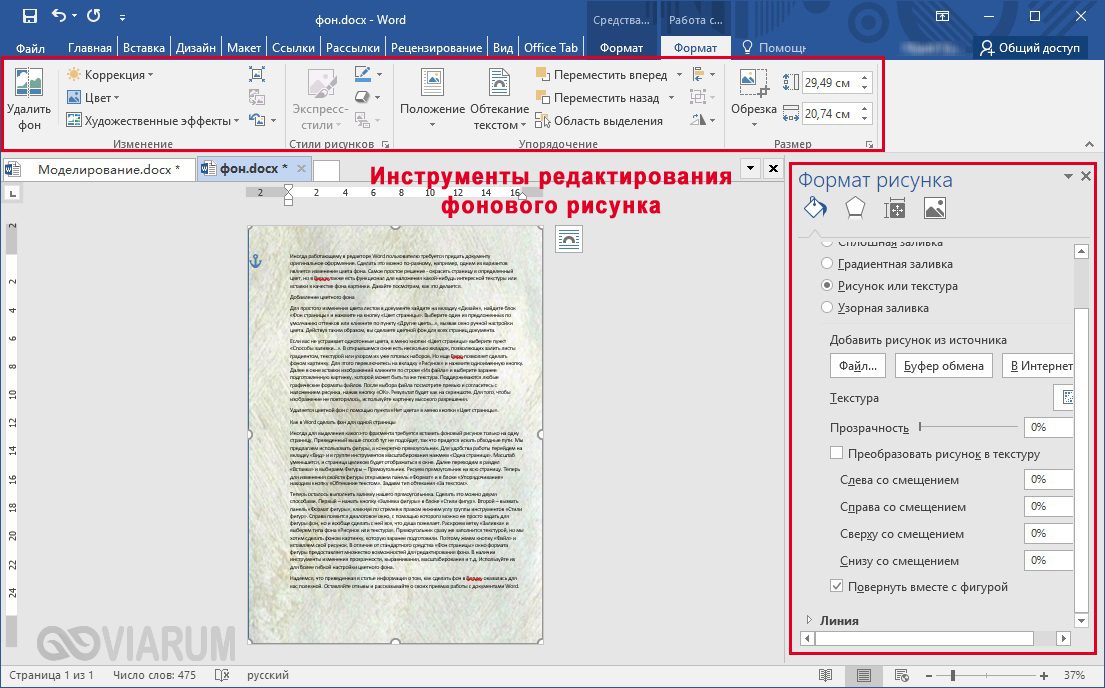Click the Обрезка crop icon
The width and height of the screenshot is (1105, 688).
pyautogui.click(x=753, y=82)
